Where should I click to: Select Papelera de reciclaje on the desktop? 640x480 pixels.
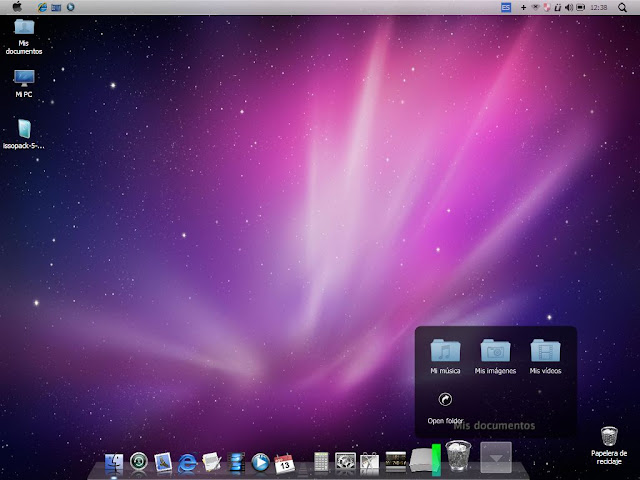pyautogui.click(x=609, y=446)
